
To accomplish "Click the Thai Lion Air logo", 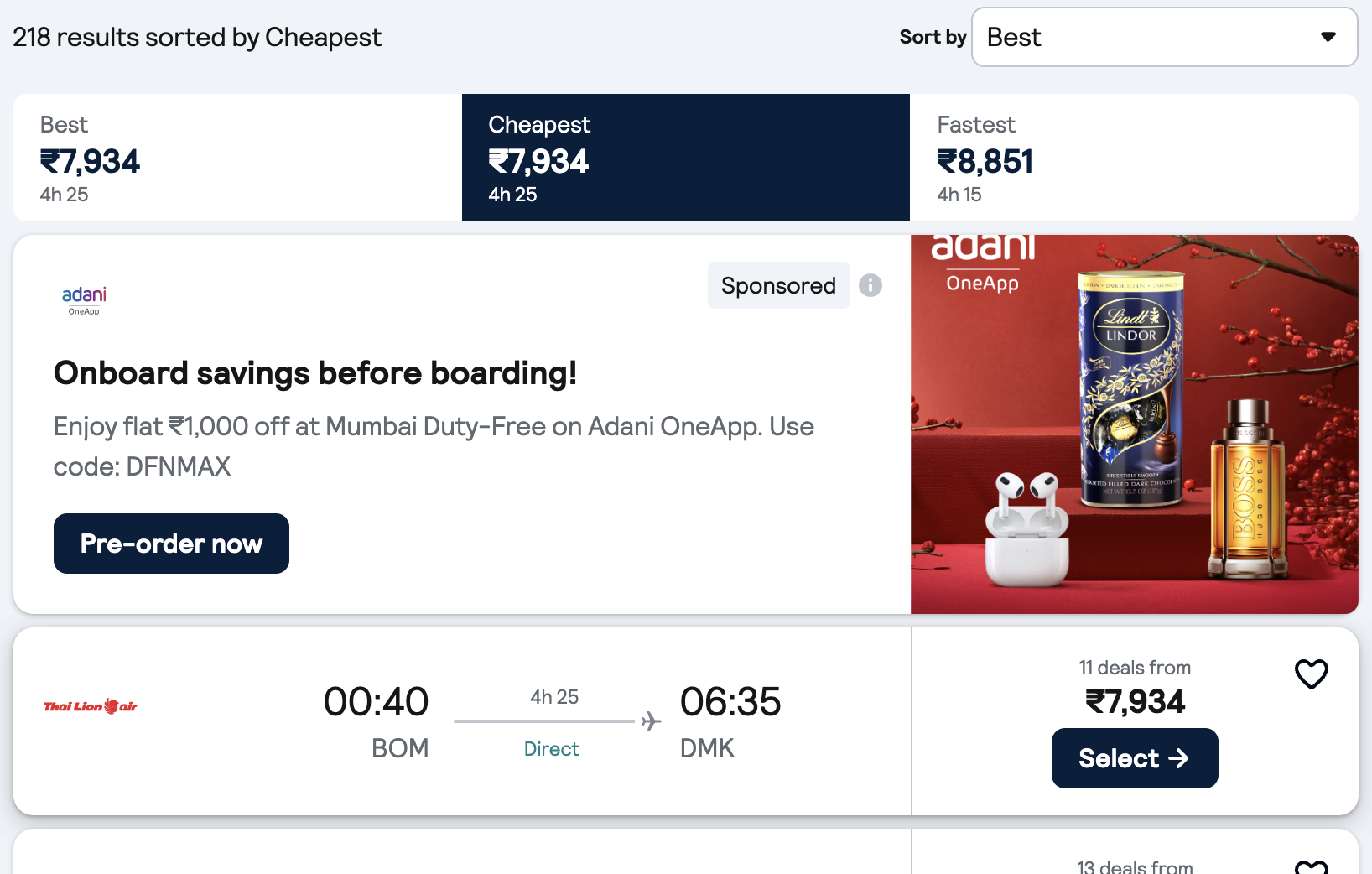I will [91, 706].
